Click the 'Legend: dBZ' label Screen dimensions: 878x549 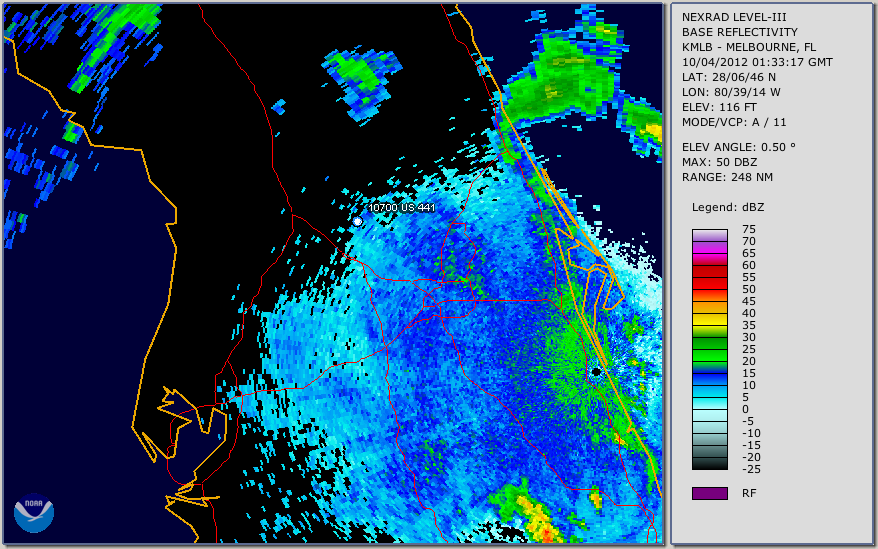[x=728, y=207]
